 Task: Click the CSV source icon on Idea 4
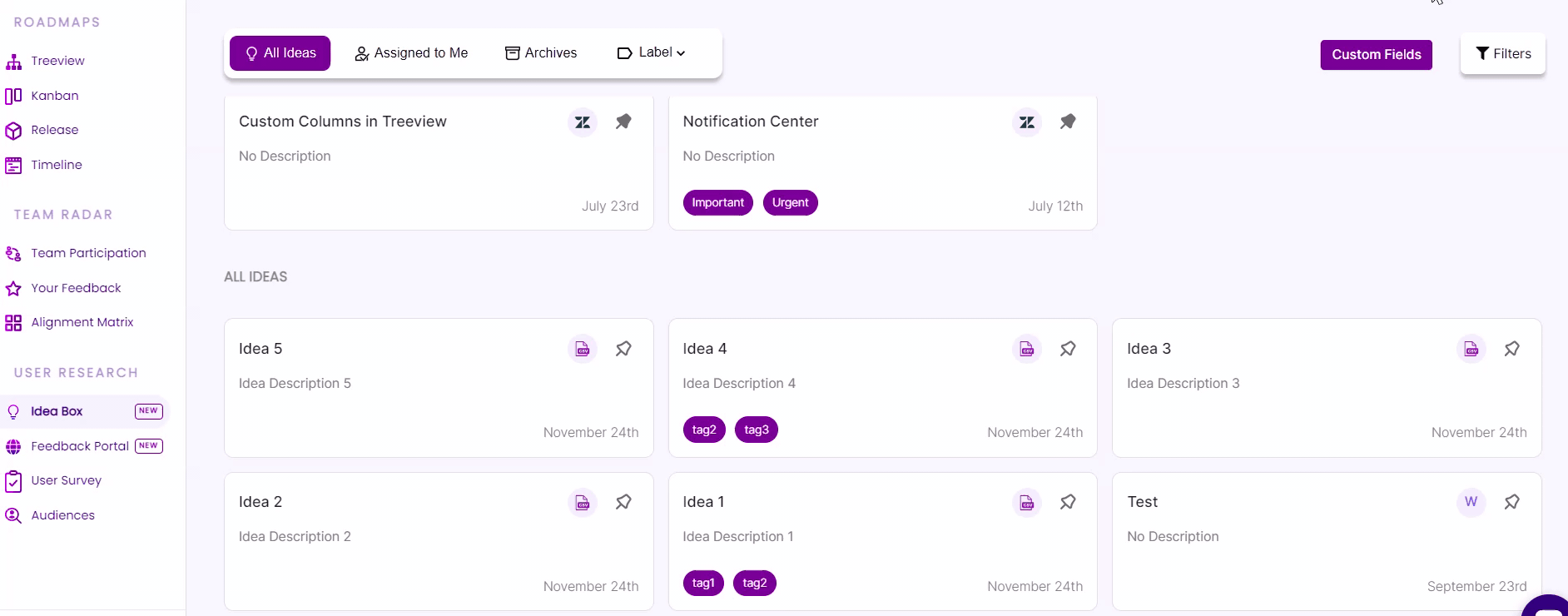[1027, 349]
